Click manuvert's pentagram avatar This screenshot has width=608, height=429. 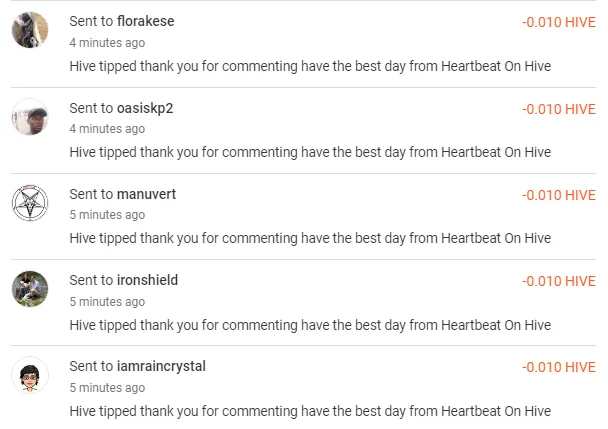pyautogui.click(x=30, y=203)
